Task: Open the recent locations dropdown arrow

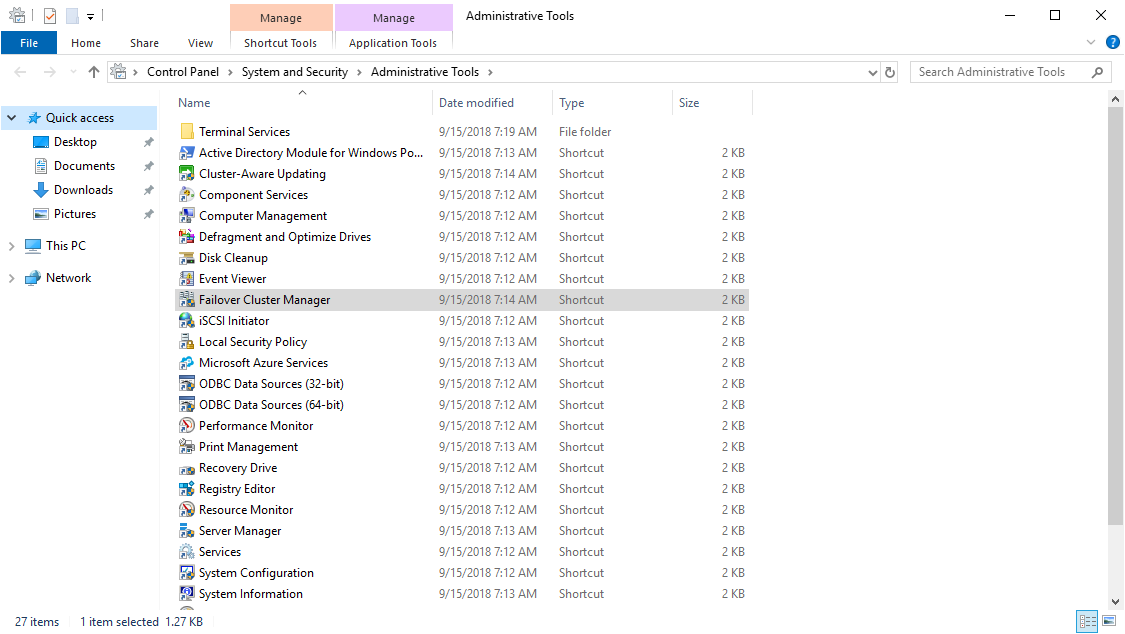Action: point(72,72)
